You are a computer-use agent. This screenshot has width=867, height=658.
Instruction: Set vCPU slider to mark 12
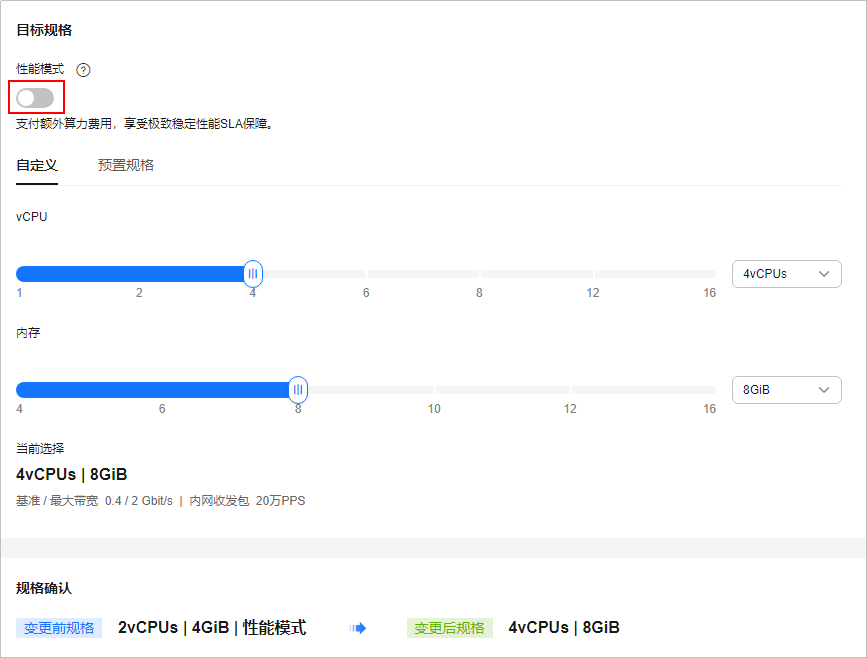(593, 274)
